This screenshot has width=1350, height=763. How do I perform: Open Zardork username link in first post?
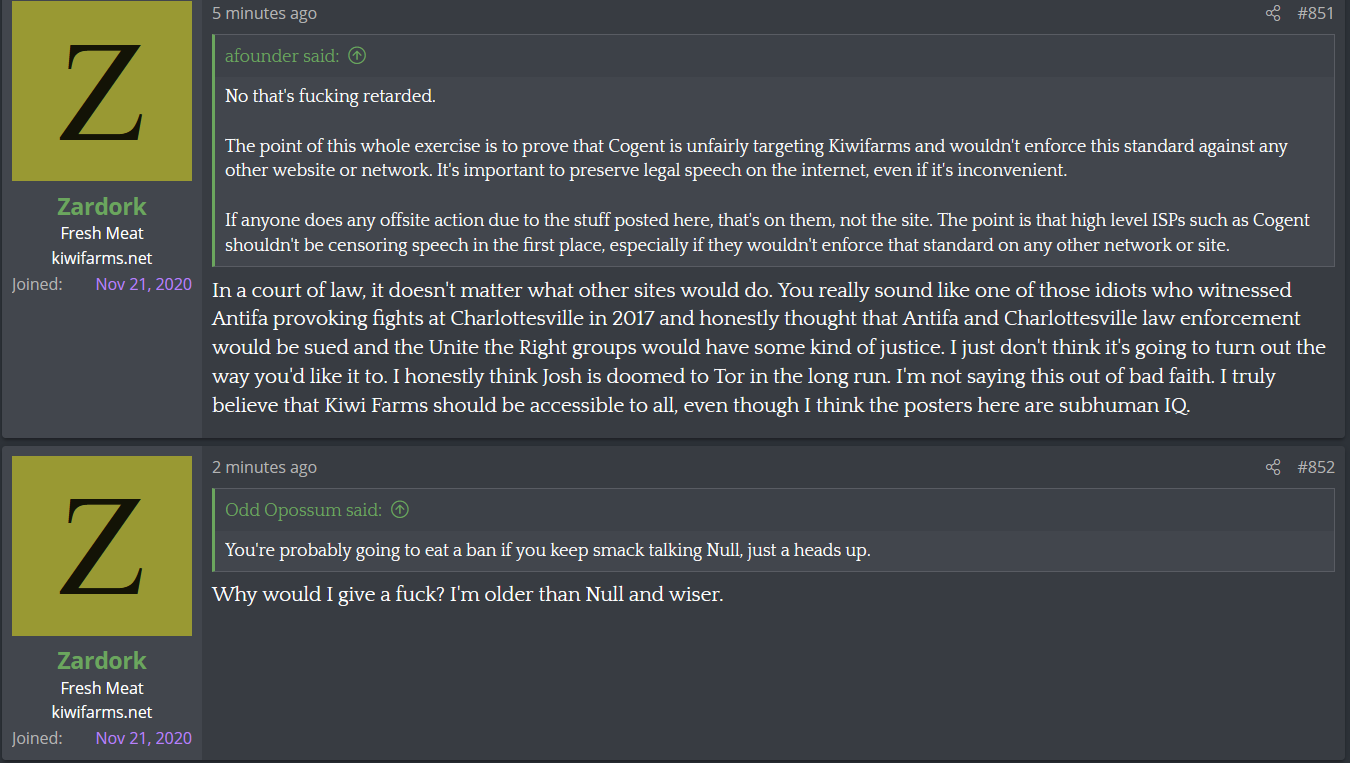(102, 207)
